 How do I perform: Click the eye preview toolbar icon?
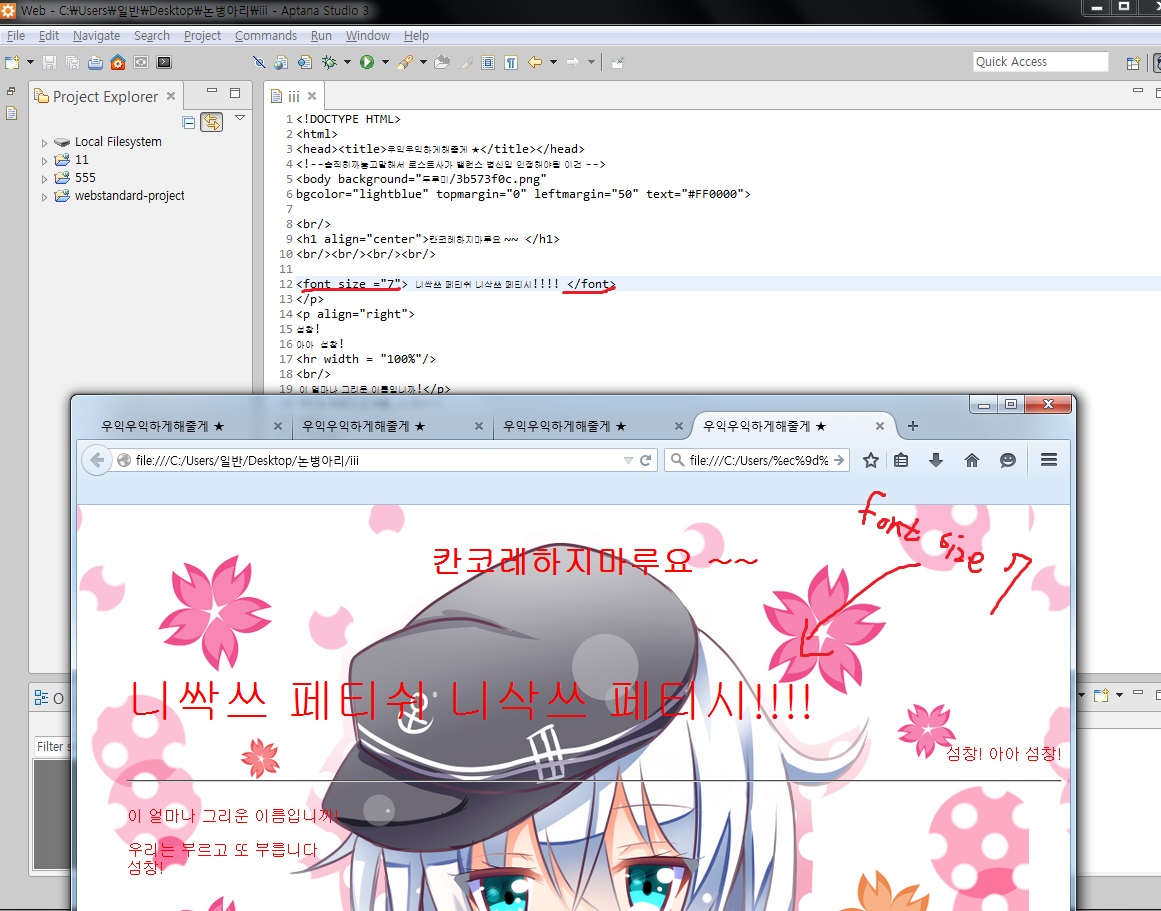pos(141,62)
